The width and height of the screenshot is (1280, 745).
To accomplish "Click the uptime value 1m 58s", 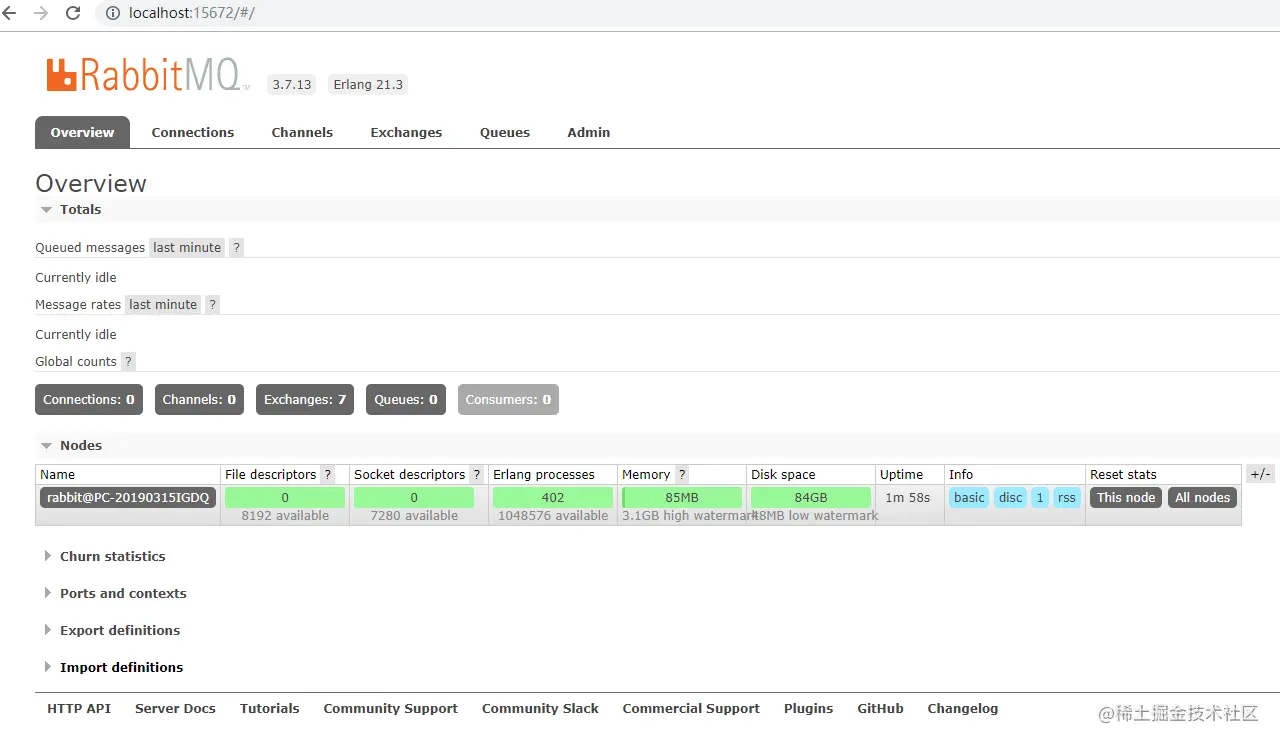I will click(908, 498).
